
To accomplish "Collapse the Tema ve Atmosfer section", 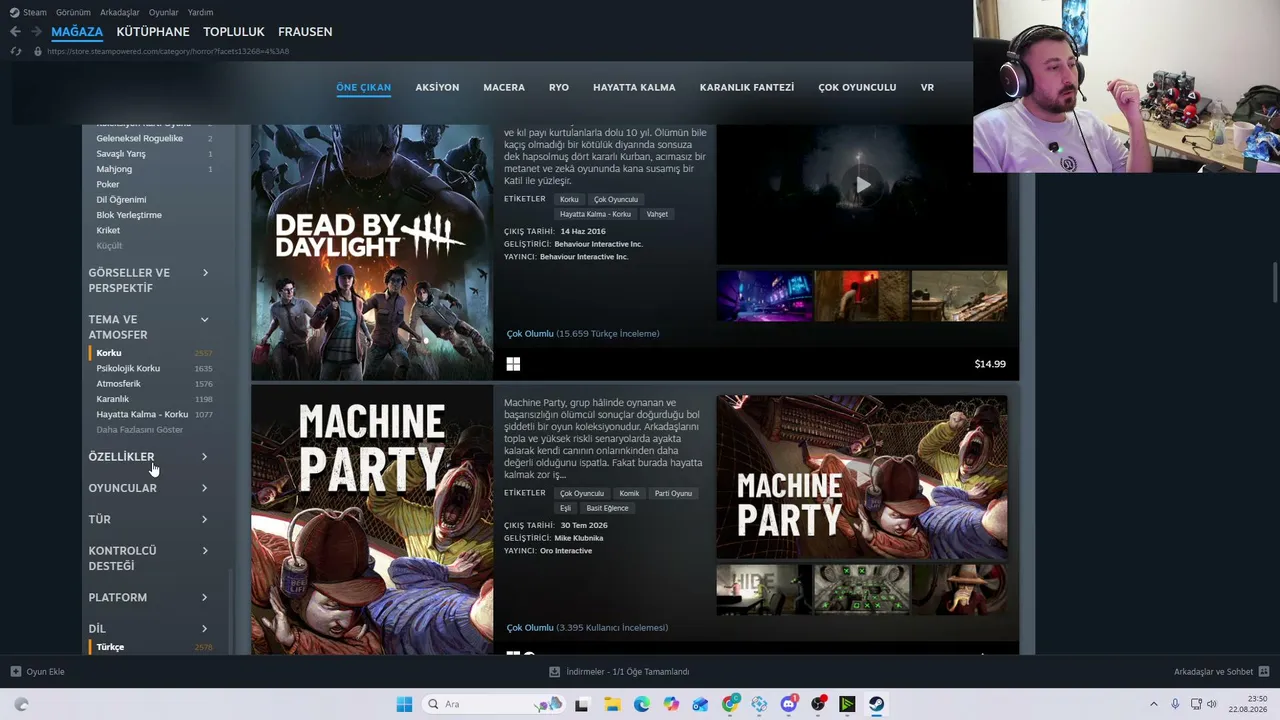I will click(149, 327).
